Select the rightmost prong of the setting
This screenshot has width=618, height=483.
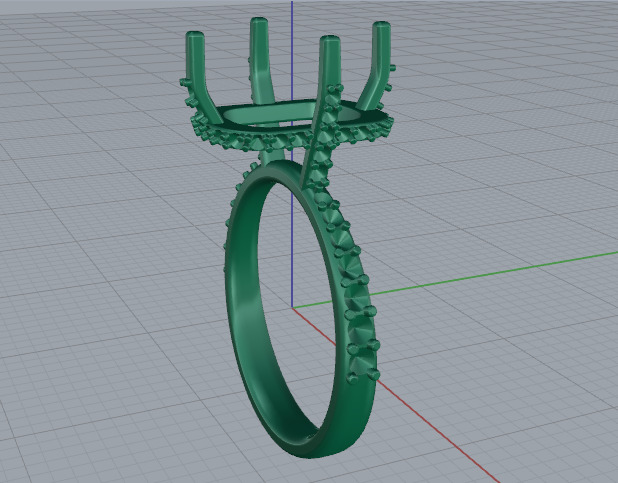[x=374, y=67]
